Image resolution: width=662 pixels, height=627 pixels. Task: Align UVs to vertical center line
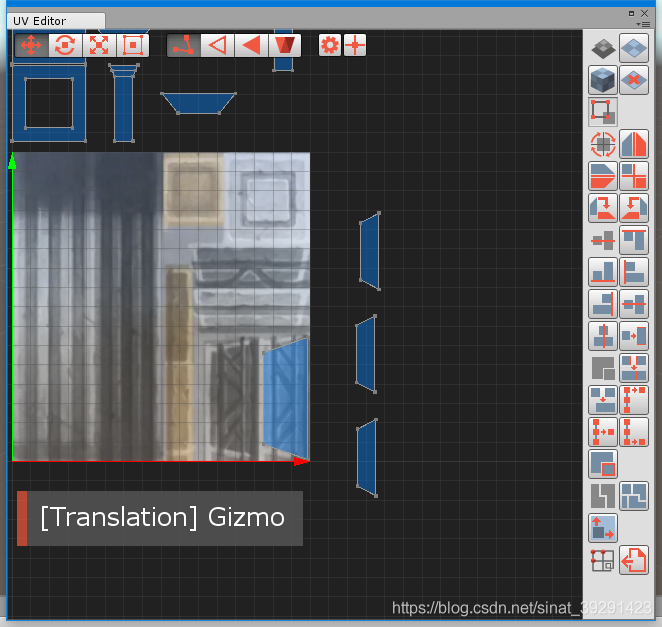pos(602,336)
